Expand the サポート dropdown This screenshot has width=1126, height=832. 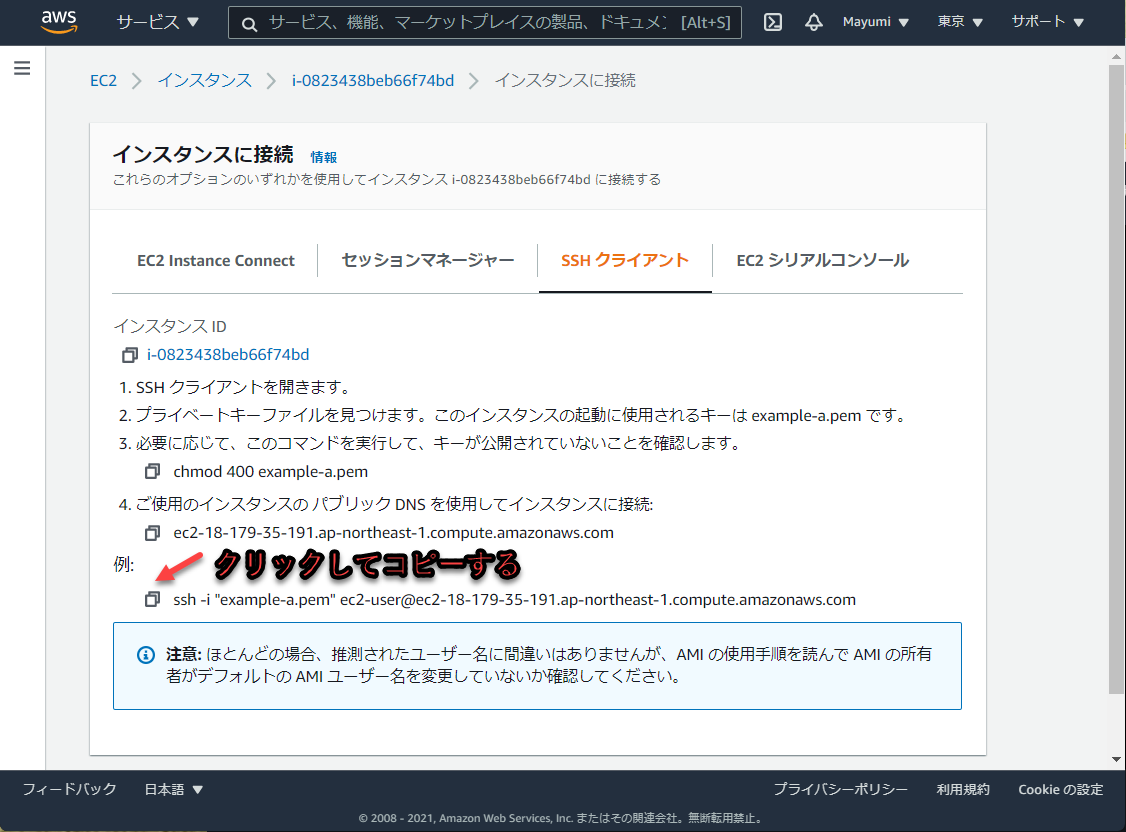coord(1047,22)
